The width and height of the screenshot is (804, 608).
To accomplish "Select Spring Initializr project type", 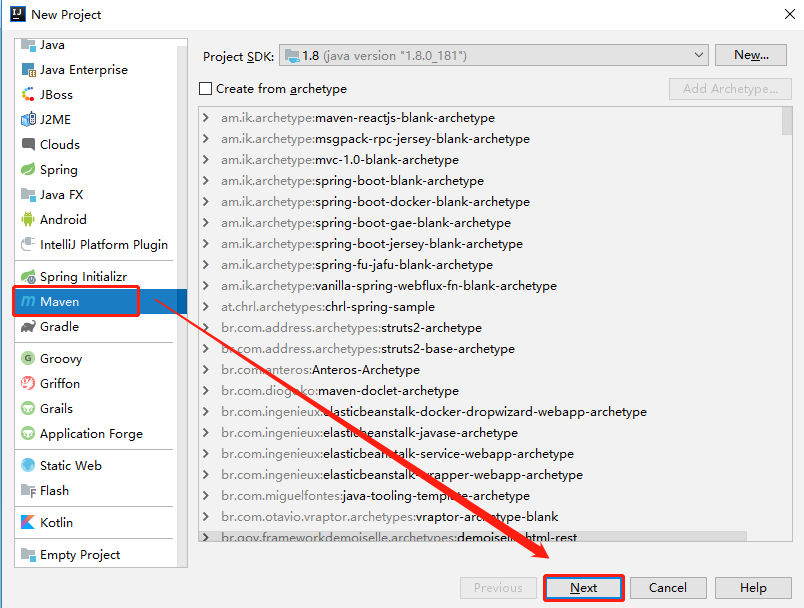I will pyautogui.click(x=96, y=276).
